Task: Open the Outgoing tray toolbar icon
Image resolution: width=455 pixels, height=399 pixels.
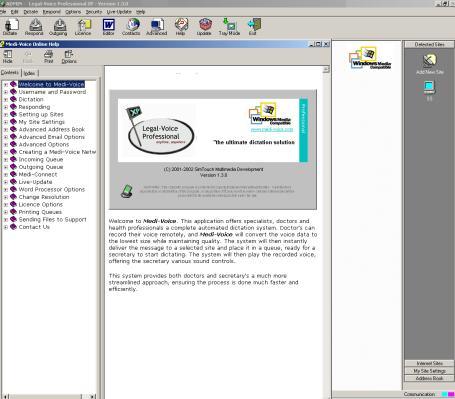Action: (x=58, y=27)
